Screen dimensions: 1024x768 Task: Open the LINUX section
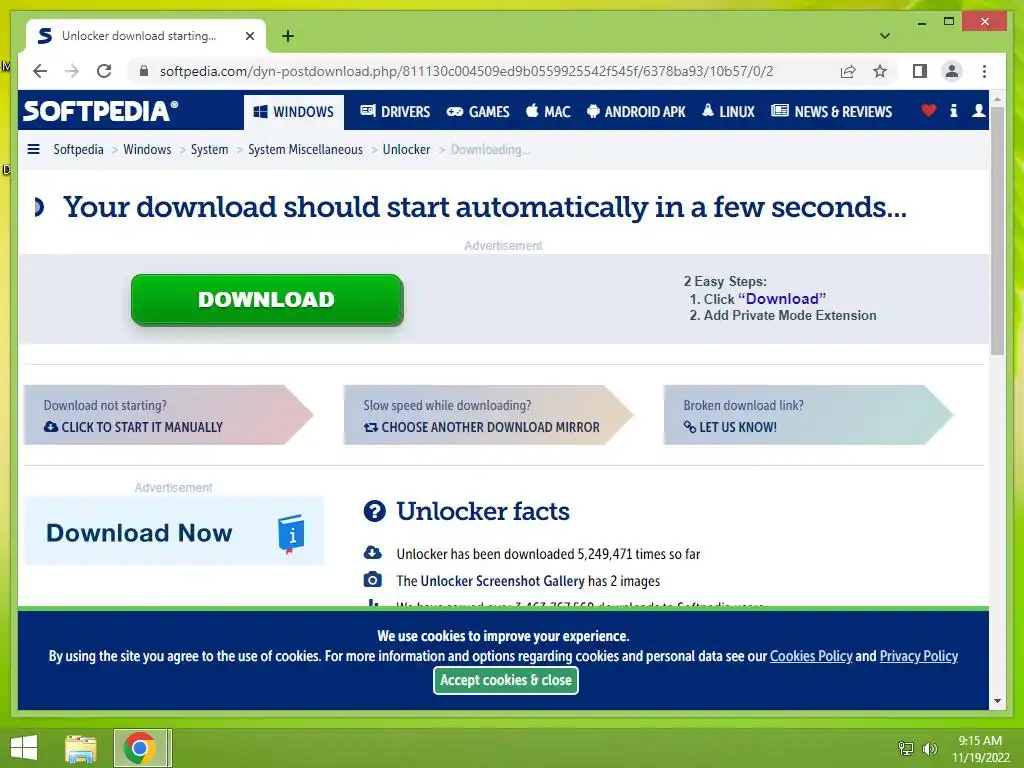[728, 112]
